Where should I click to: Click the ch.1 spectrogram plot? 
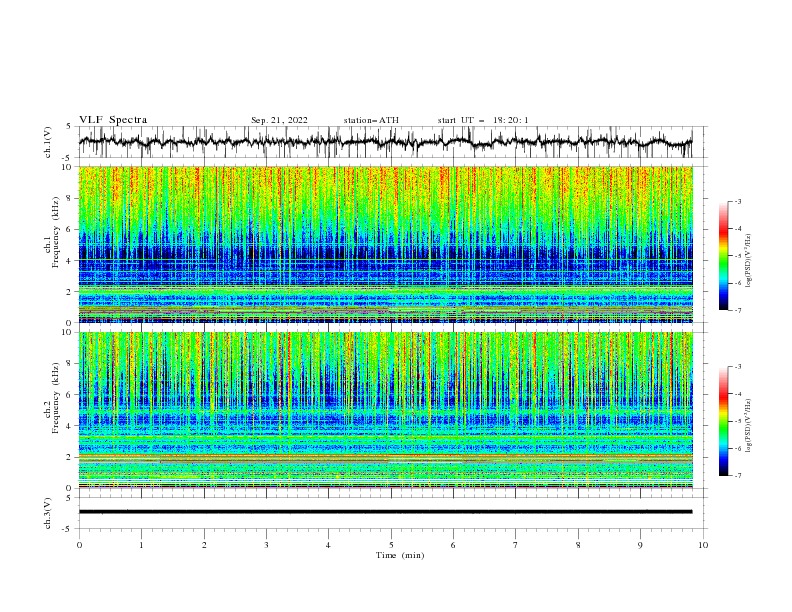click(x=385, y=244)
